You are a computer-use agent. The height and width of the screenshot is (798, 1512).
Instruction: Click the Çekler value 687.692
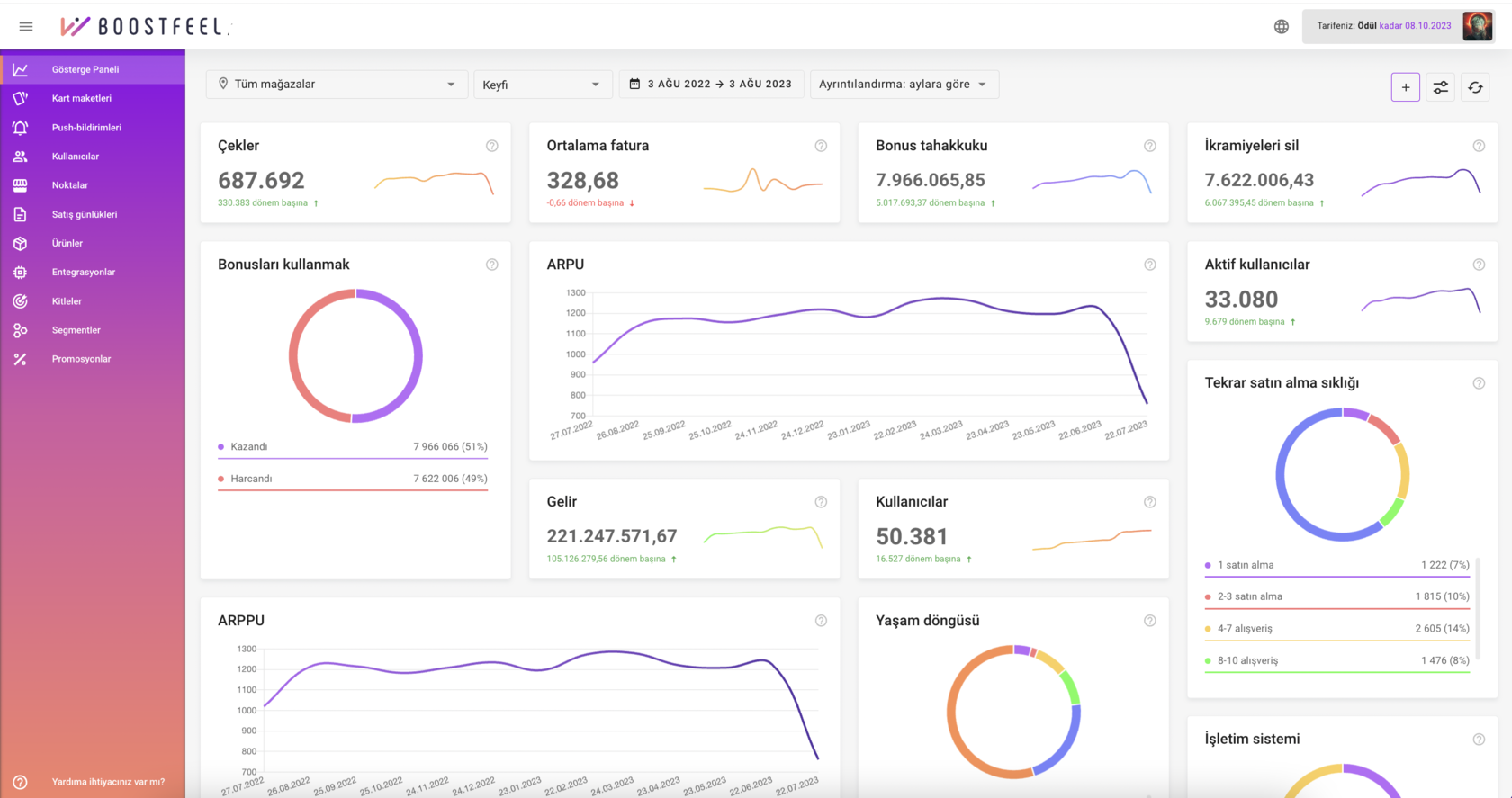coord(261,181)
